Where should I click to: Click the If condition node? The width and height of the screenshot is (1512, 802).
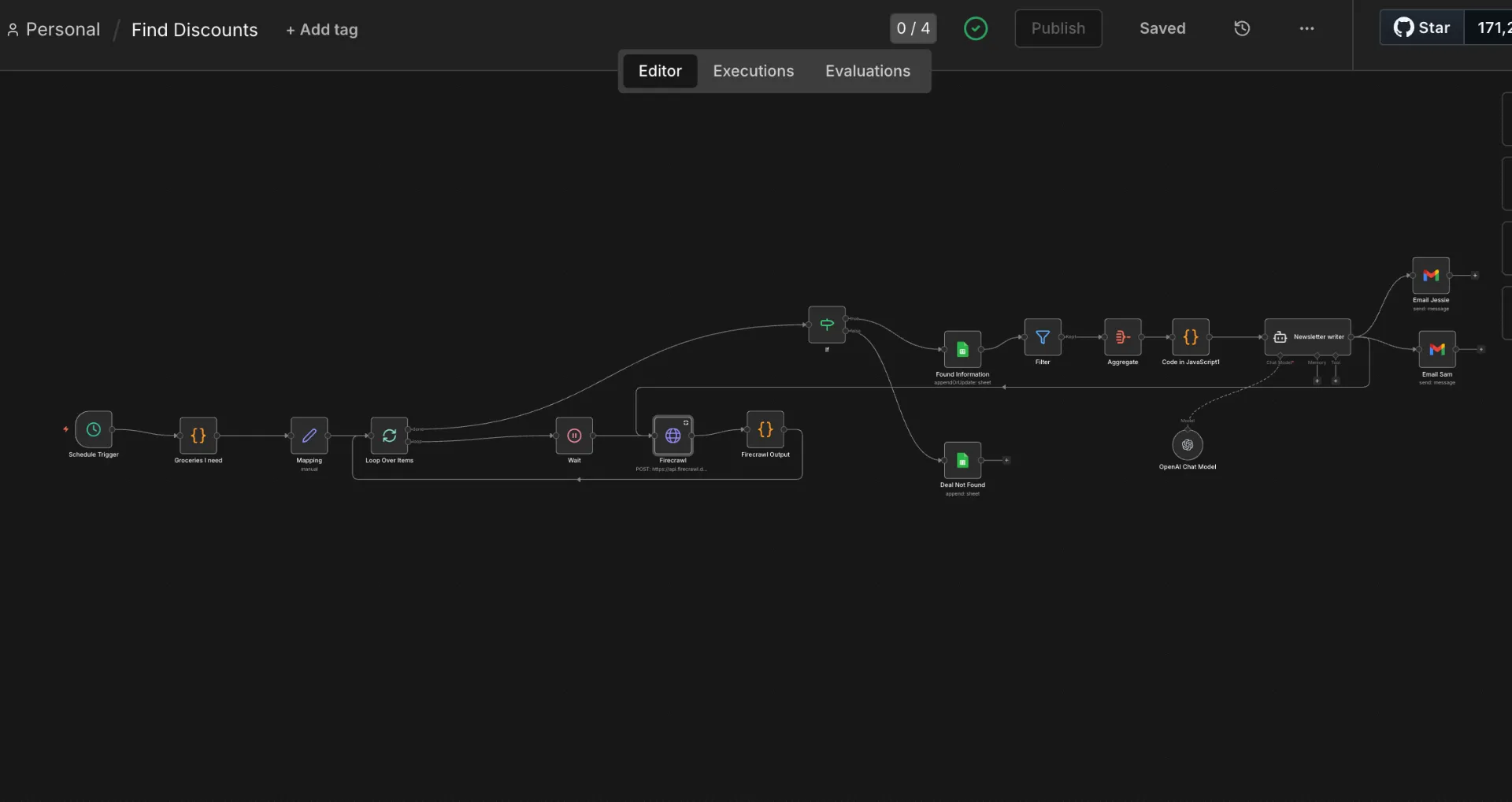pyautogui.click(x=827, y=324)
